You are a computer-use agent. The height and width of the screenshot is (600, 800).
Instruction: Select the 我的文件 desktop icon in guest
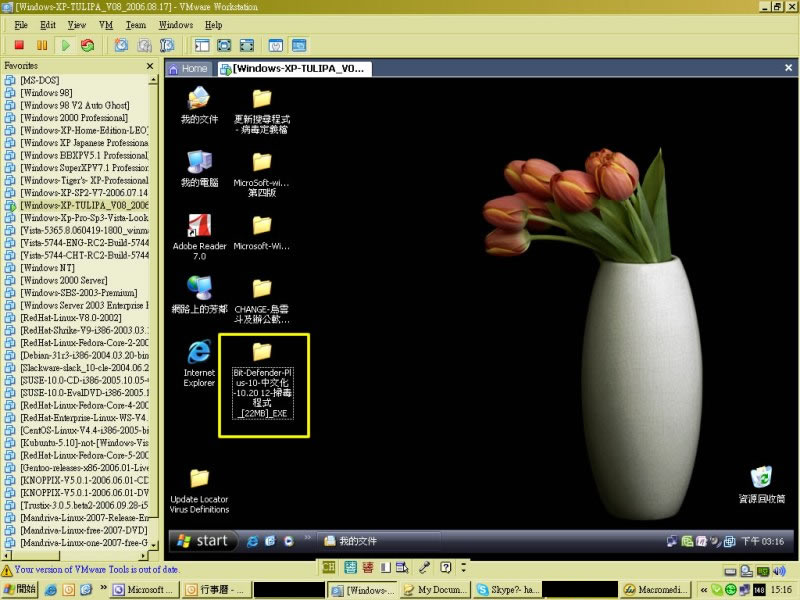(199, 105)
